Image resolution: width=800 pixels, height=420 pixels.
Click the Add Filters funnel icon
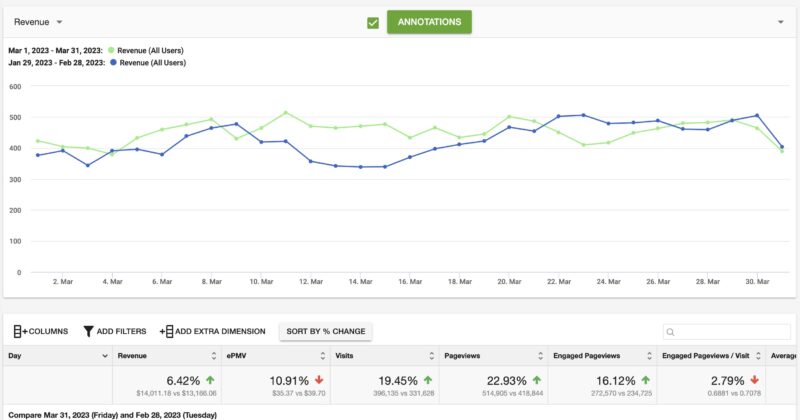coord(89,331)
